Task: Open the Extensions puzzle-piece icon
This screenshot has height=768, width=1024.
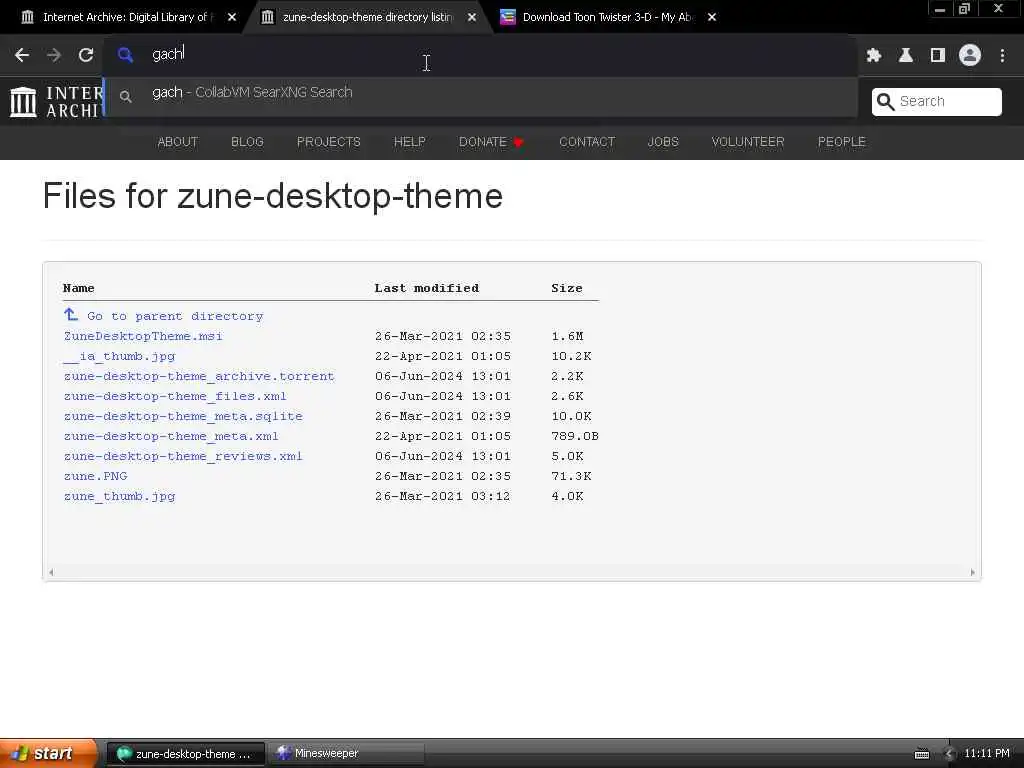Action: (874, 56)
